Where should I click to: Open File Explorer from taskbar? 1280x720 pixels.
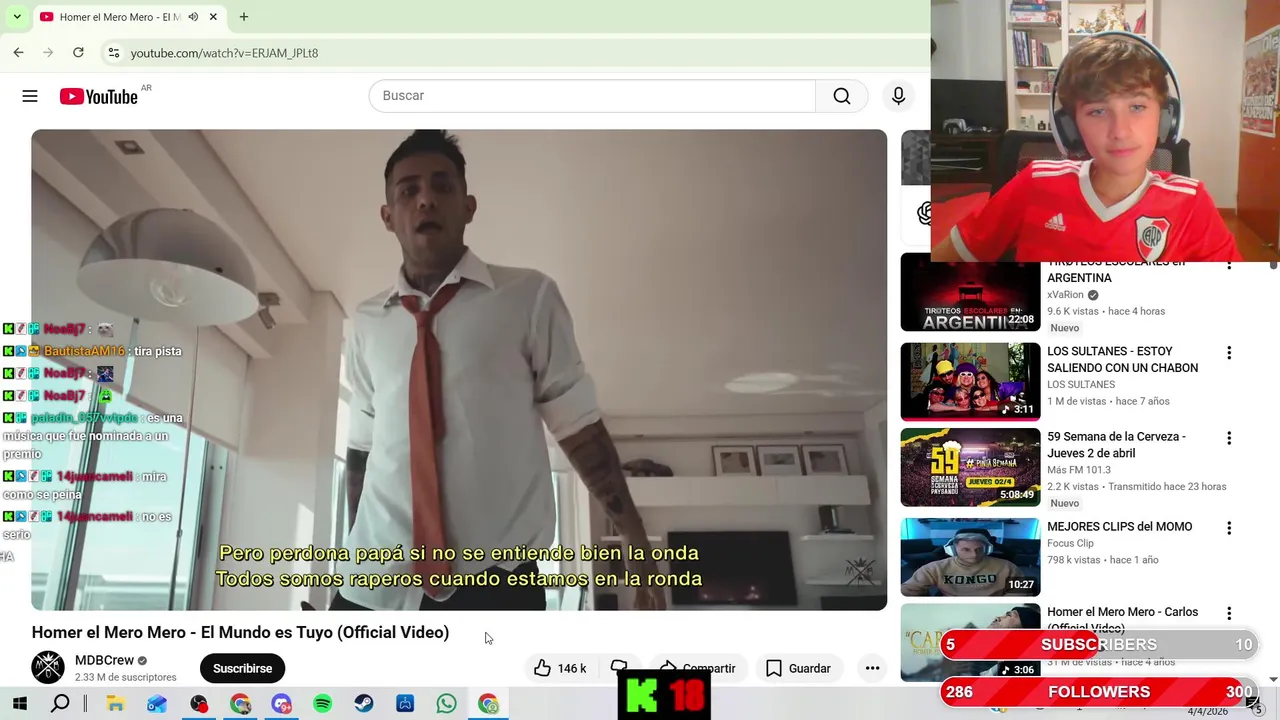coord(115,704)
